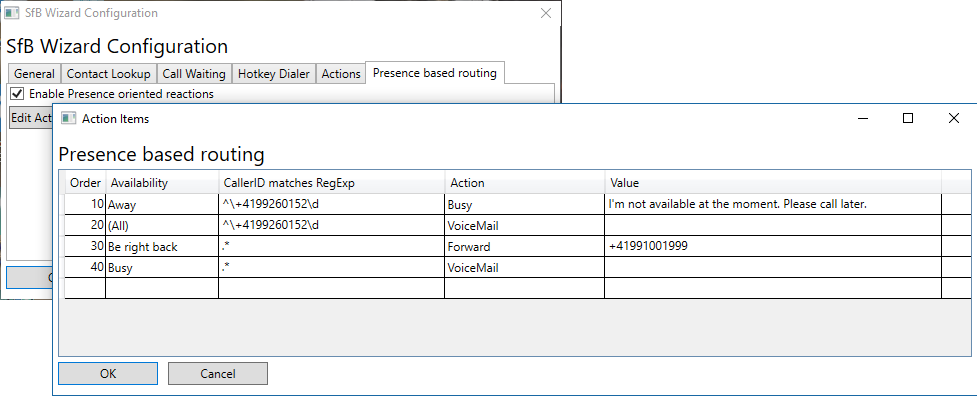
Task: Click the Action Items window icon
Action: click(x=69, y=118)
